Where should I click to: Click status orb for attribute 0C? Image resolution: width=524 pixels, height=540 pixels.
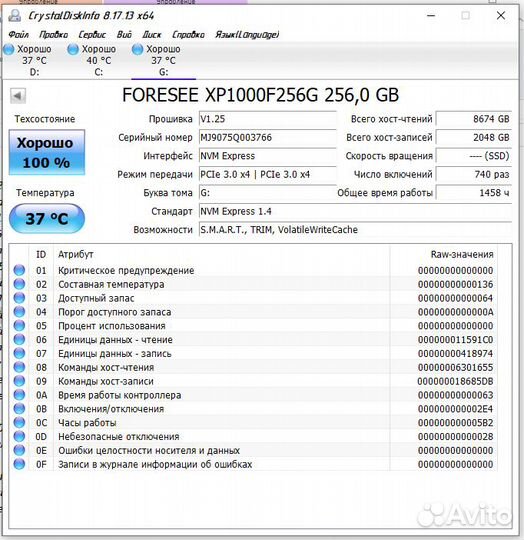tap(19, 423)
